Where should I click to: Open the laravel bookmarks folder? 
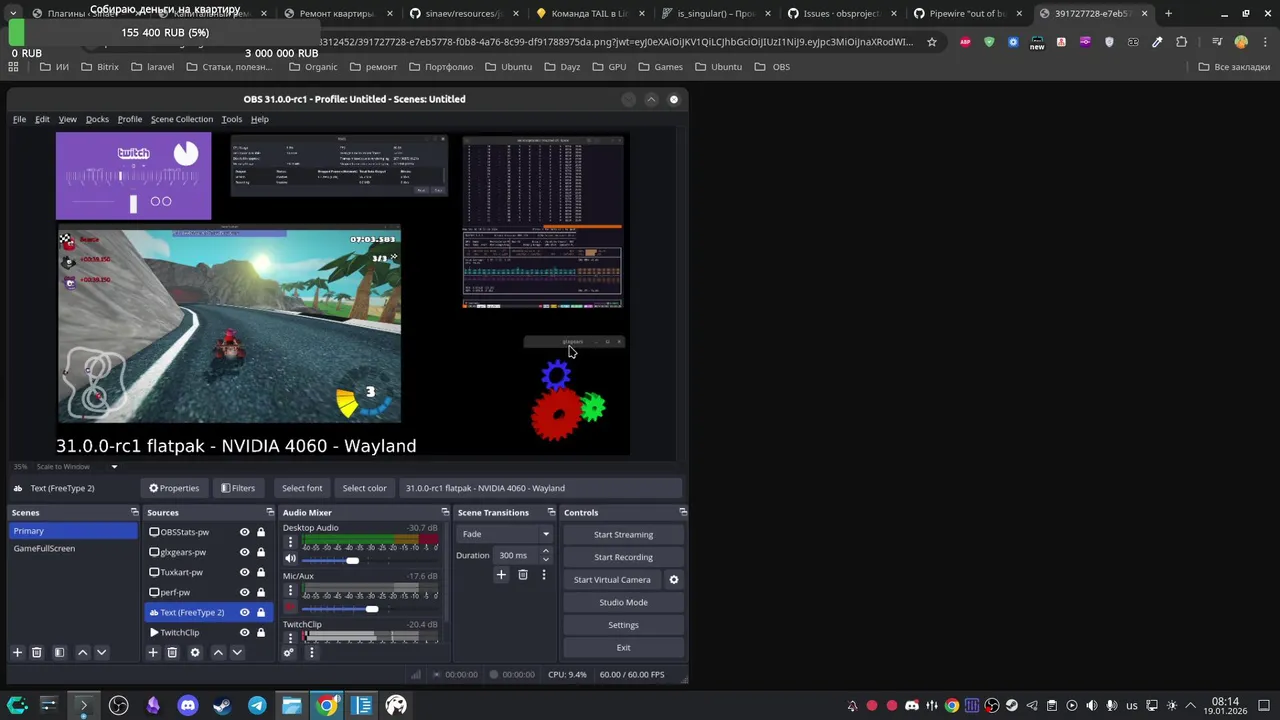click(x=151, y=67)
